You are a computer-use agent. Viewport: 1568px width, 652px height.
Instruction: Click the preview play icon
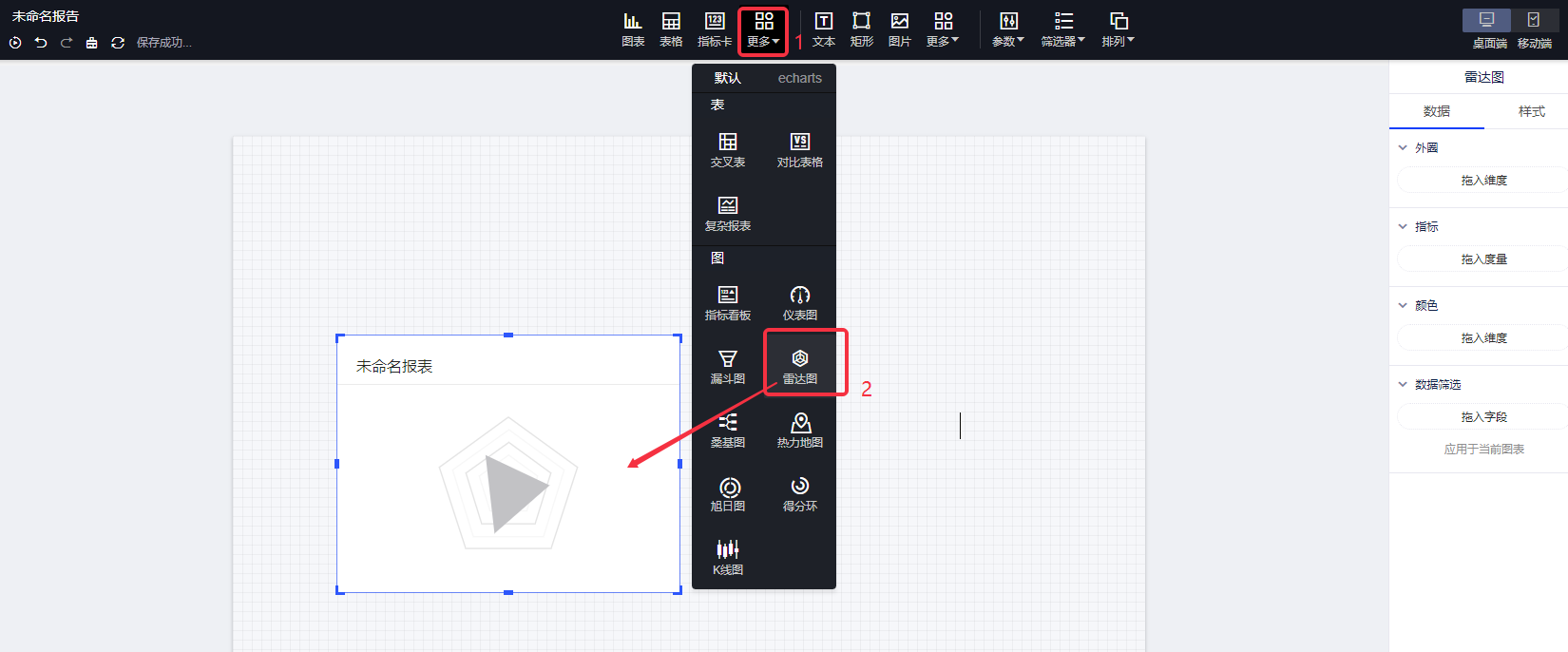point(15,43)
